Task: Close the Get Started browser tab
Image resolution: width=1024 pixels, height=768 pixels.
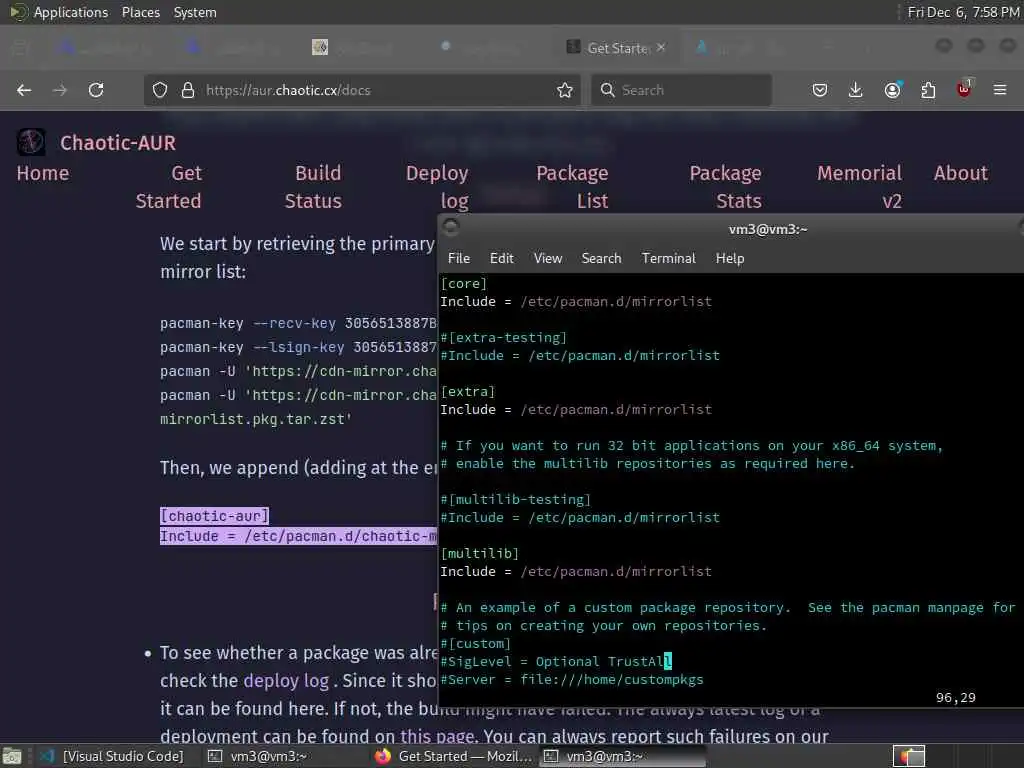Action: [x=661, y=48]
